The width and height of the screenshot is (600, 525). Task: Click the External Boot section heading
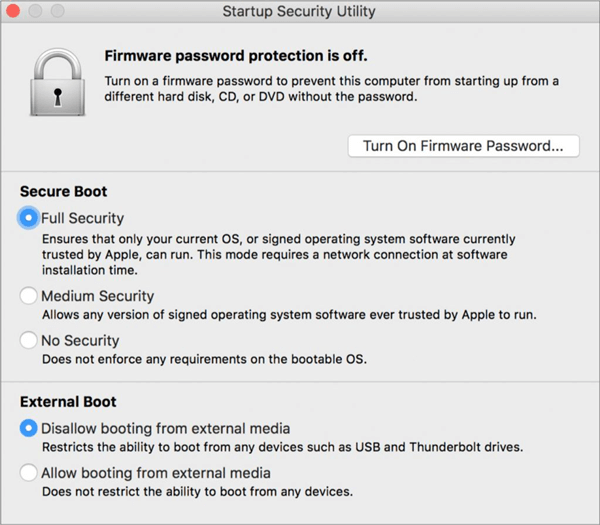[68, 402]
